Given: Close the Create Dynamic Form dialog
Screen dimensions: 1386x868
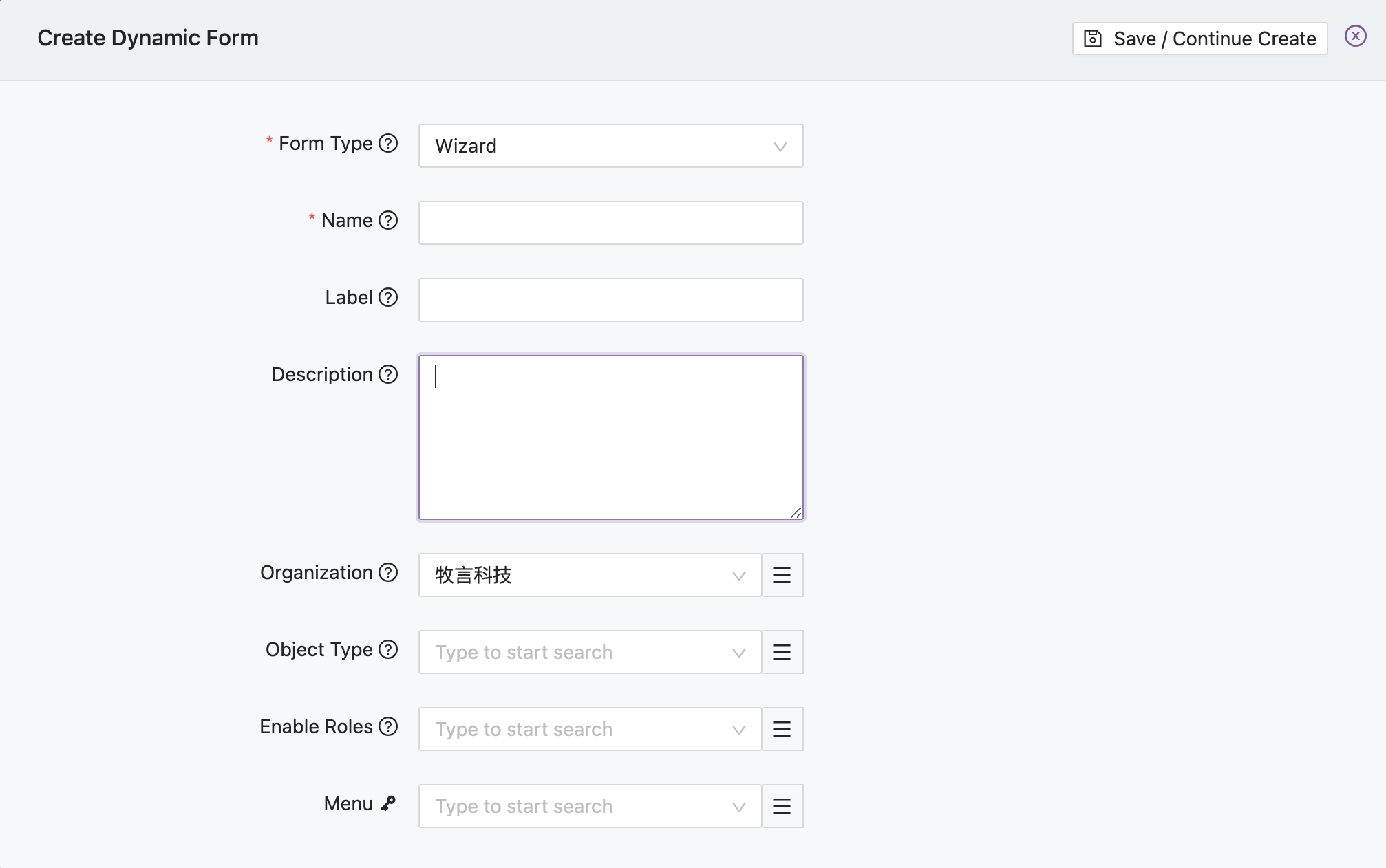Looking at the screenshot, I should pos(1355,36).
